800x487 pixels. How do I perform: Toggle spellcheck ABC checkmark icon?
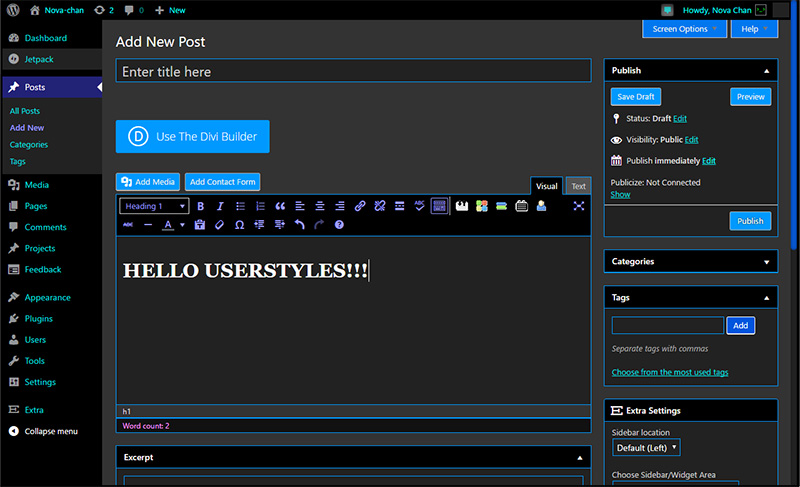[419, 206]
